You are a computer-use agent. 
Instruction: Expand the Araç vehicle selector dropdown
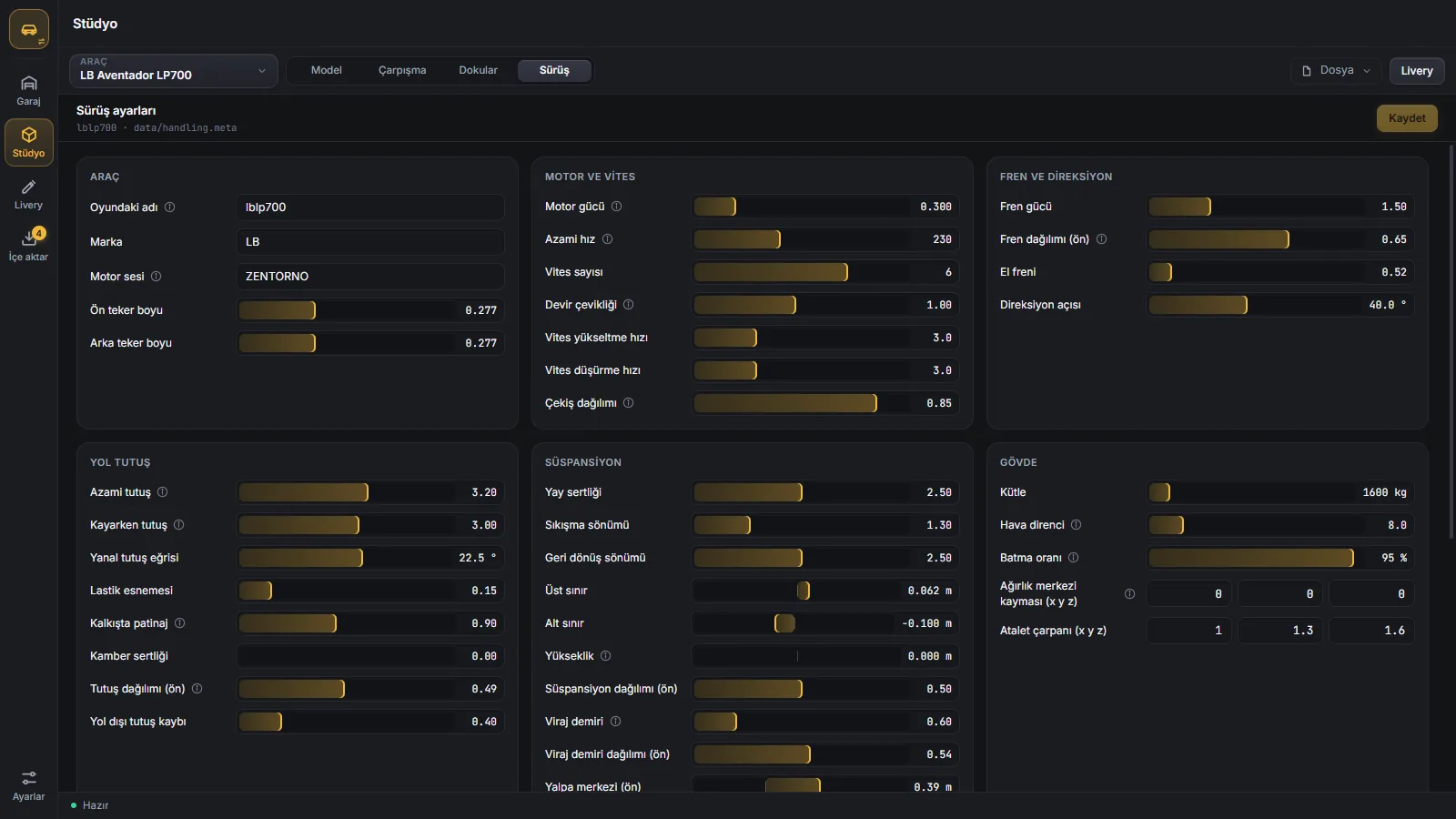174,71
